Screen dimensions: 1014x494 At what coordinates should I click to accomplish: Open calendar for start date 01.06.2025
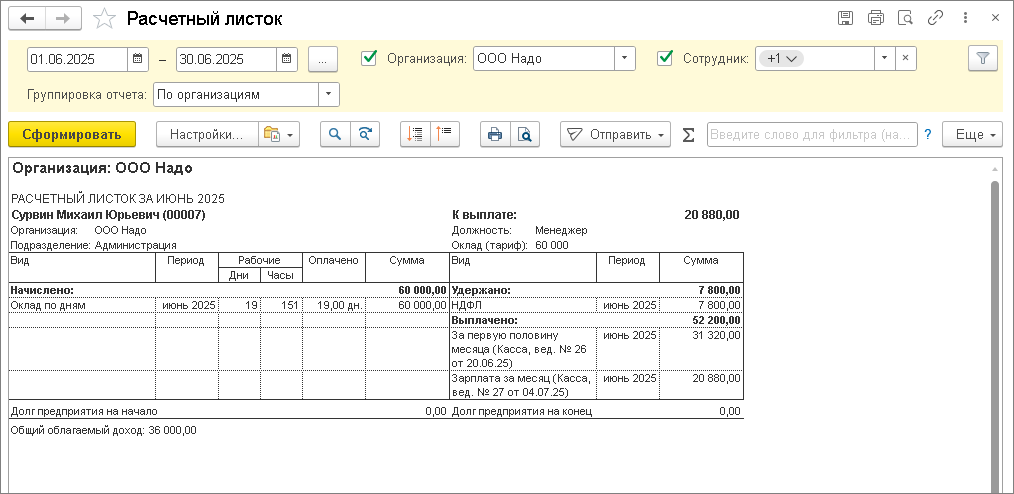137,59
